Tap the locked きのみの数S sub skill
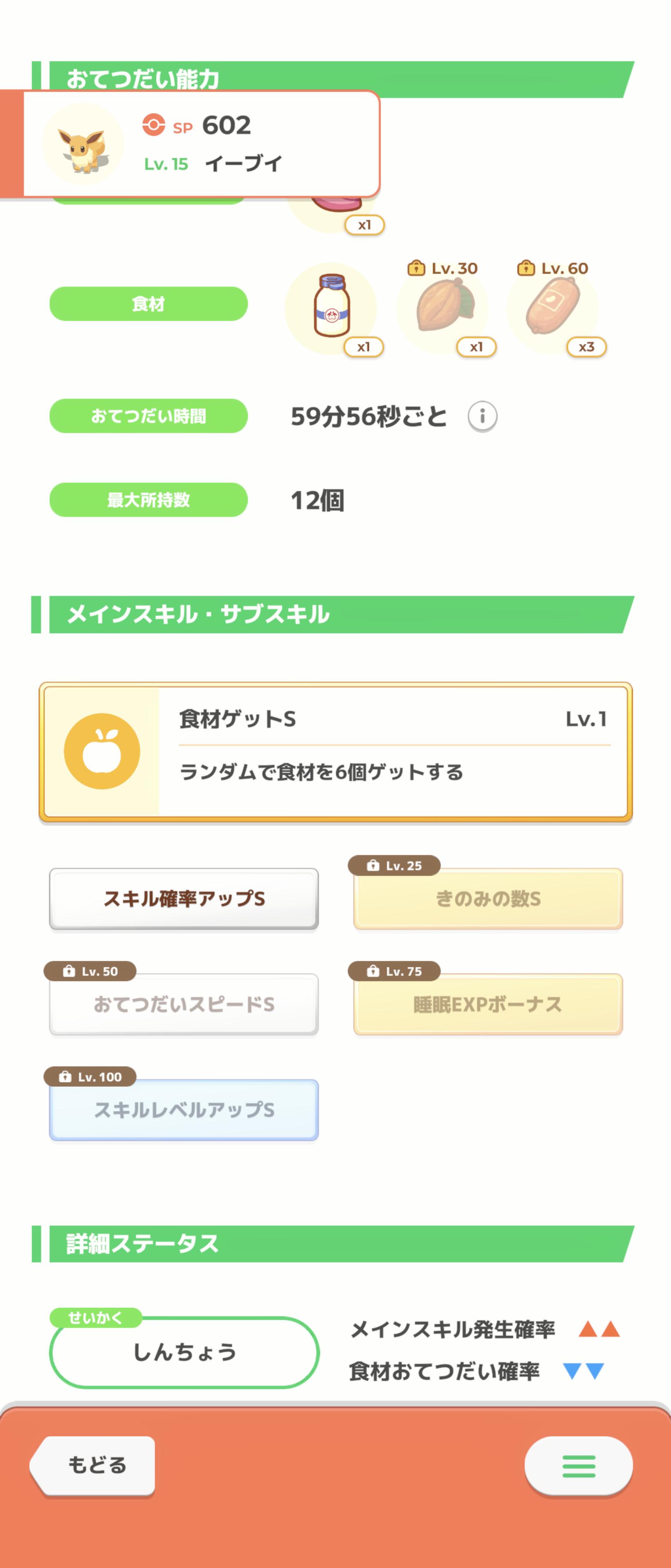 tap(488, 898)
